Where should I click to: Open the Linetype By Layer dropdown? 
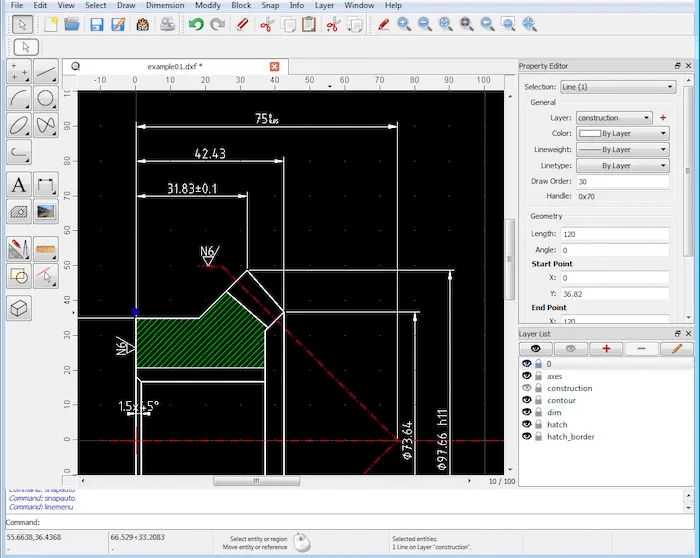[623, 166]
